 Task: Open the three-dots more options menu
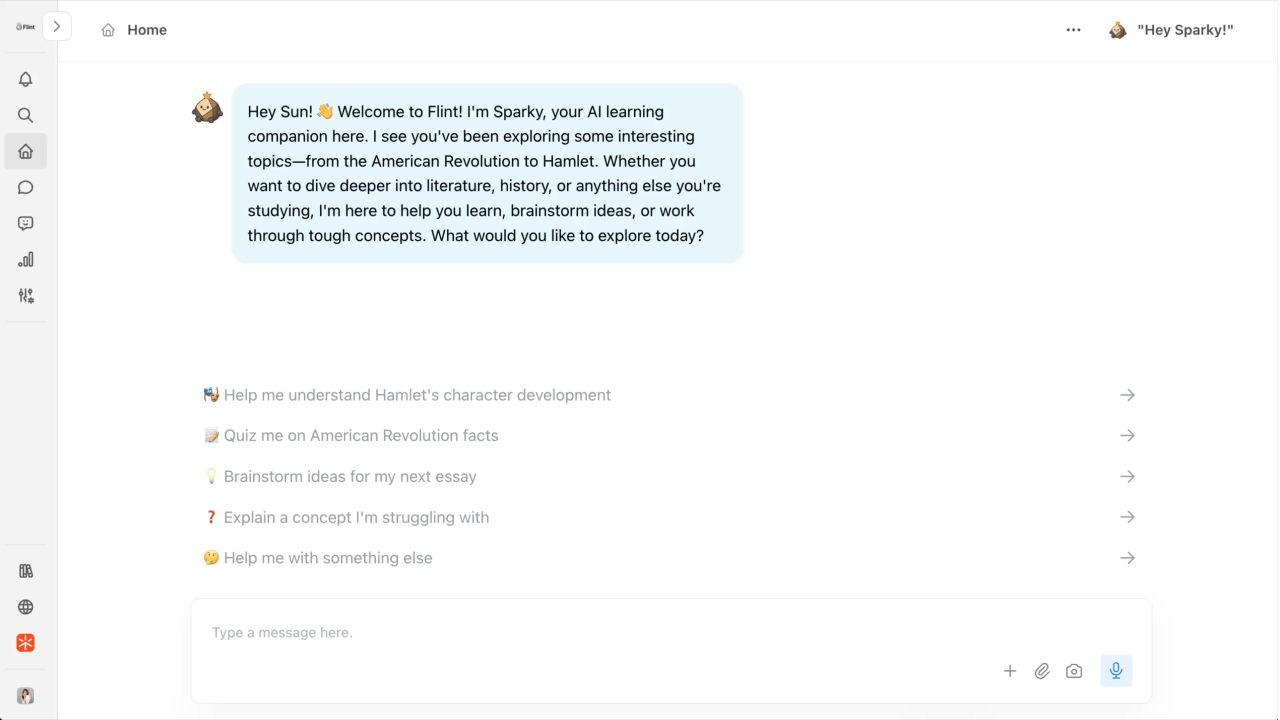1073,30
